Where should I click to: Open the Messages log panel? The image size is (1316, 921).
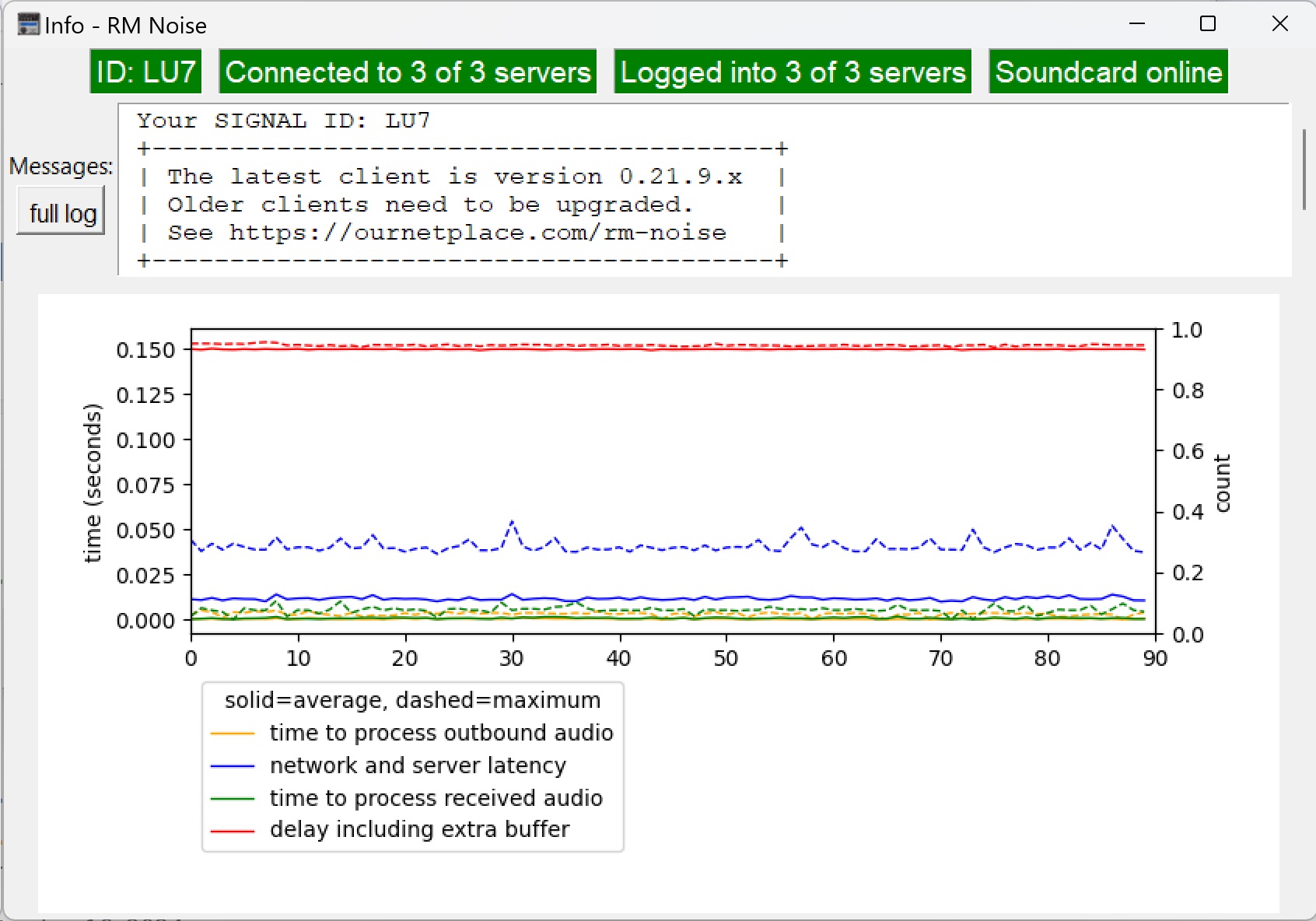pyautogui.click(x=61, y=211)
